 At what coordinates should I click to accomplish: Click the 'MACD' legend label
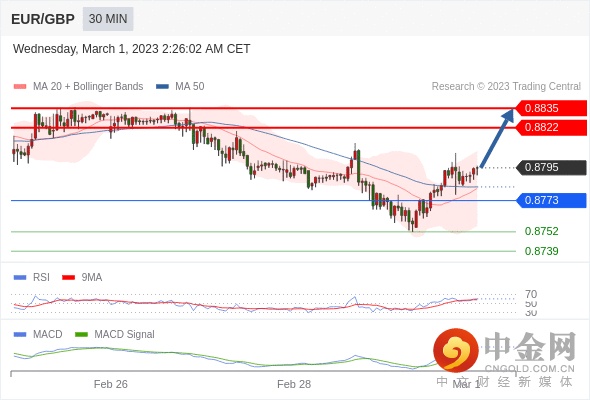pos(48,334)
